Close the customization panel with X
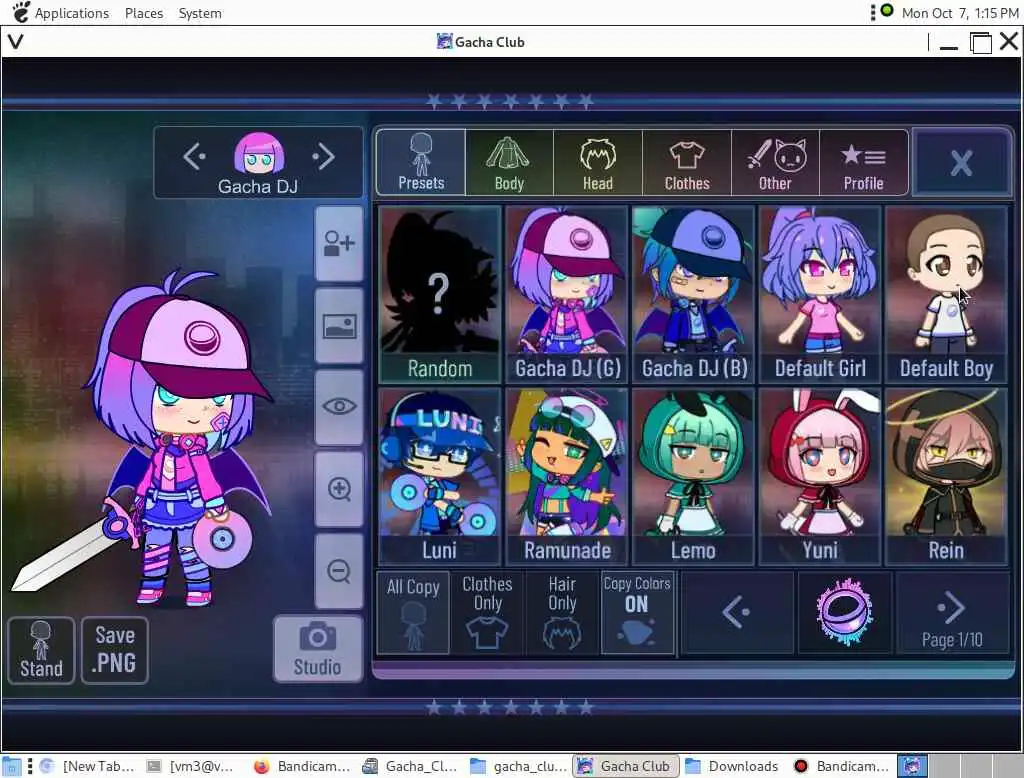1024x778 pixels. click(x=961, y=163)
